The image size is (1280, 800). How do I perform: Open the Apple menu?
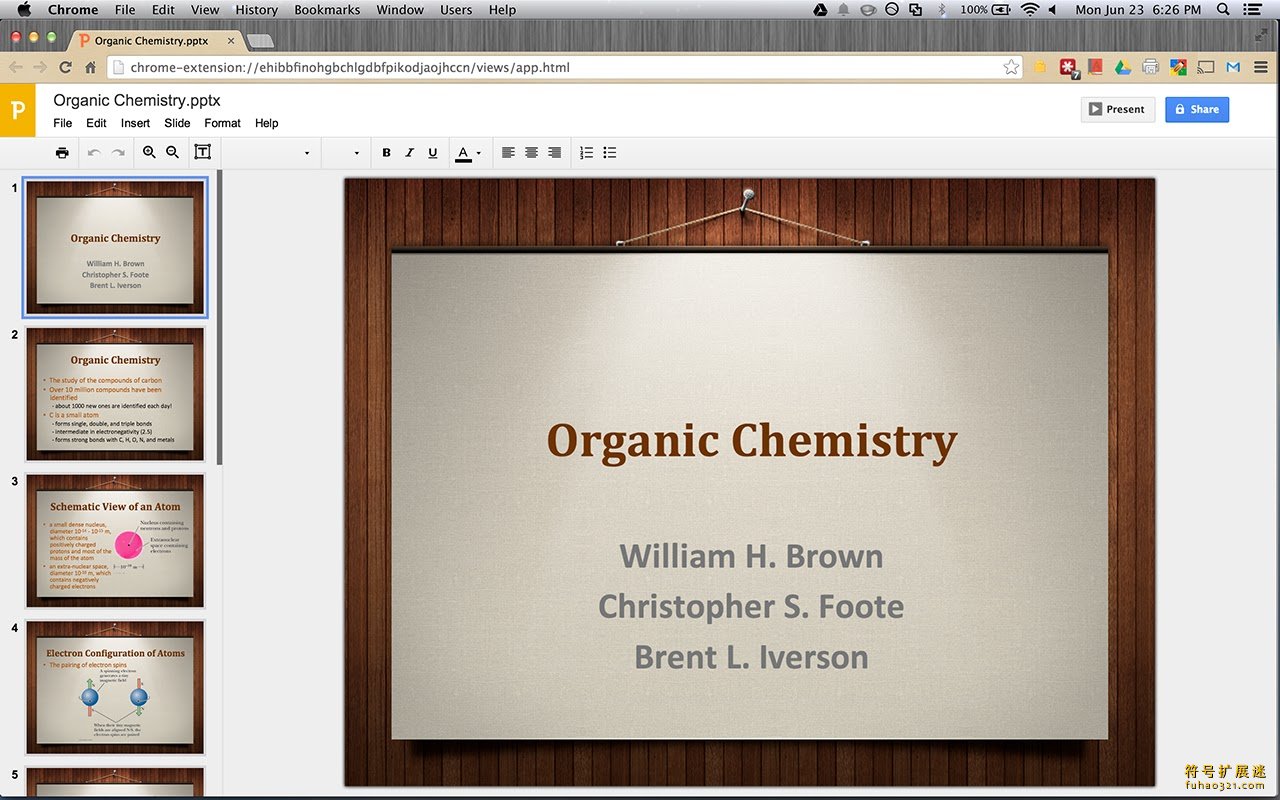pos(24,10)
